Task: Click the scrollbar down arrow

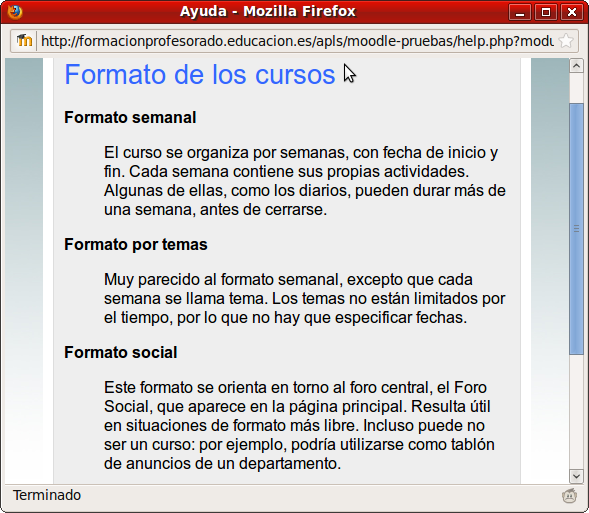Action: point(576,476)
